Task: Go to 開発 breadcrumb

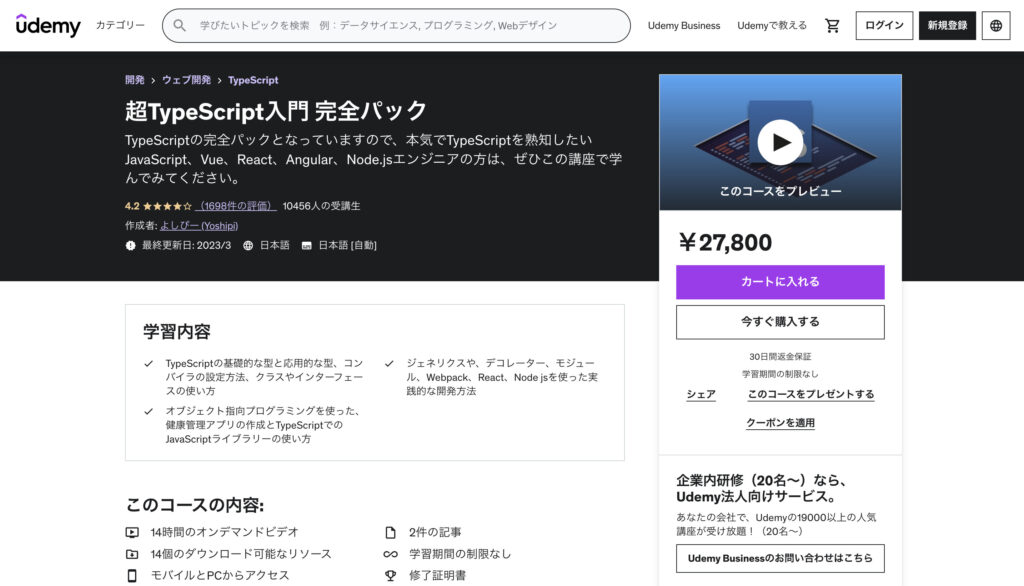Action: [x=135, y=80]
